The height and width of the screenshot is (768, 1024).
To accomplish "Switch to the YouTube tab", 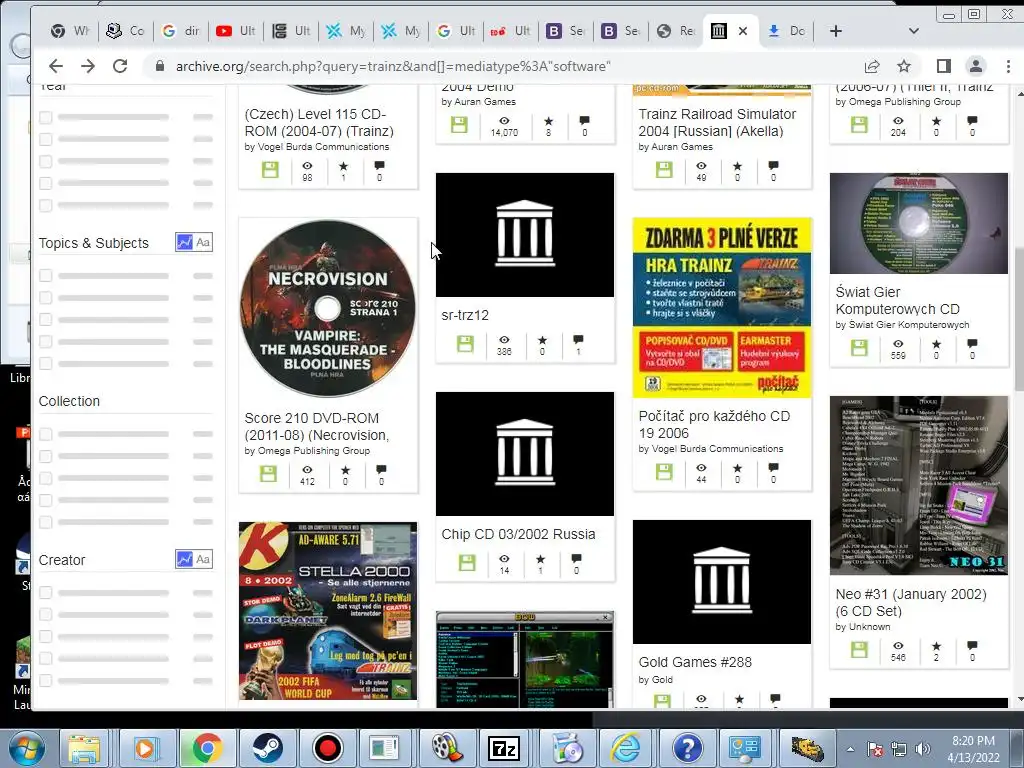I will coord(235,31).
